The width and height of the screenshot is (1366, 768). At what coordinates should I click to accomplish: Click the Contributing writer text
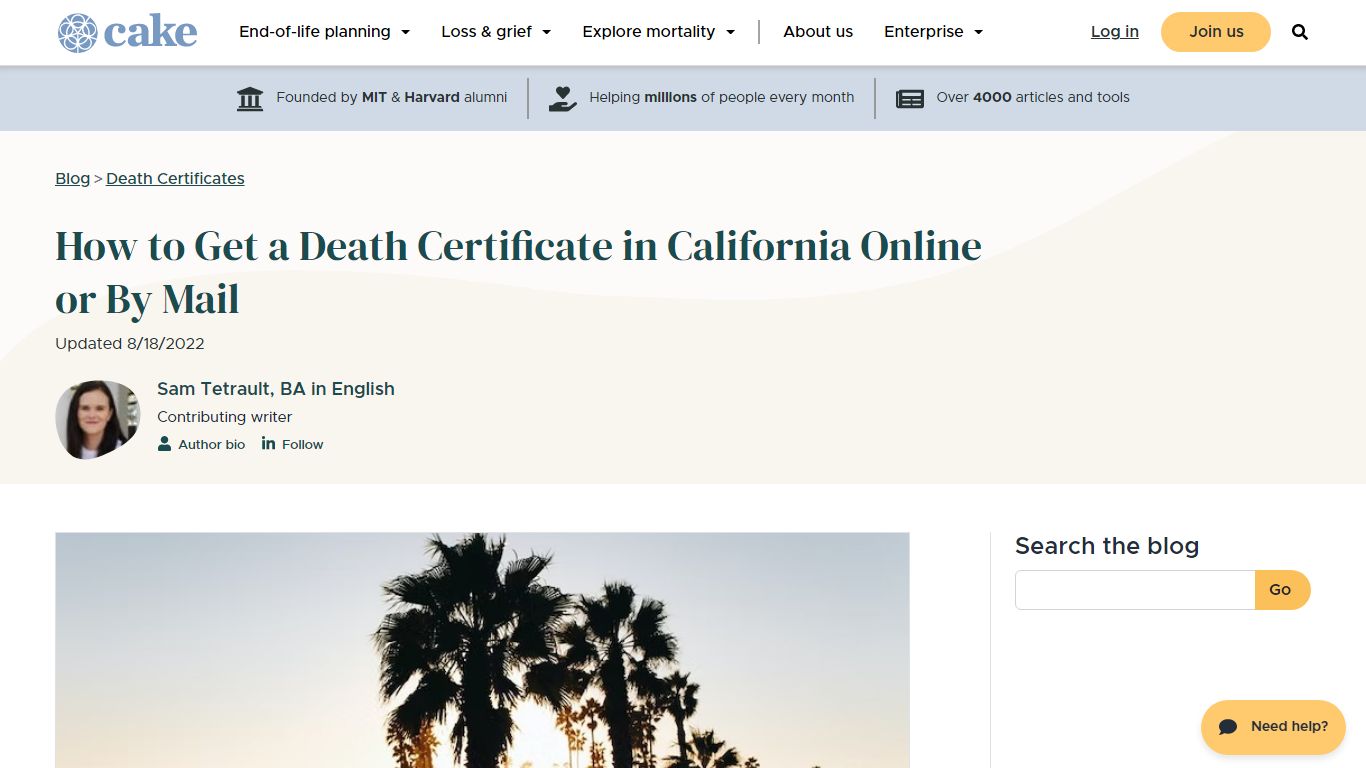coord(225,417)
